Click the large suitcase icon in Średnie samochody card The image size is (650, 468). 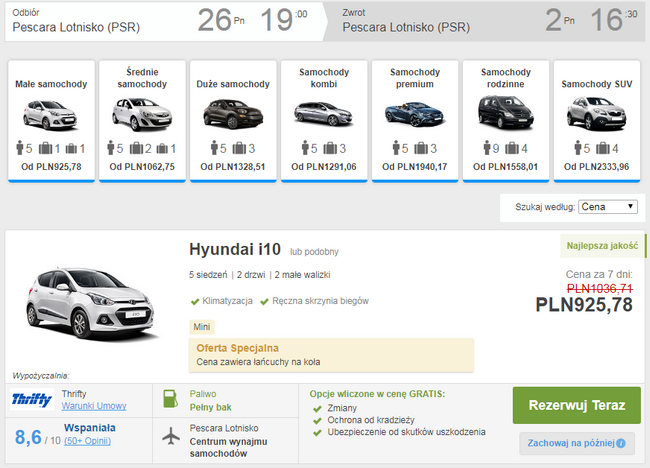click(x=136, y=148)
